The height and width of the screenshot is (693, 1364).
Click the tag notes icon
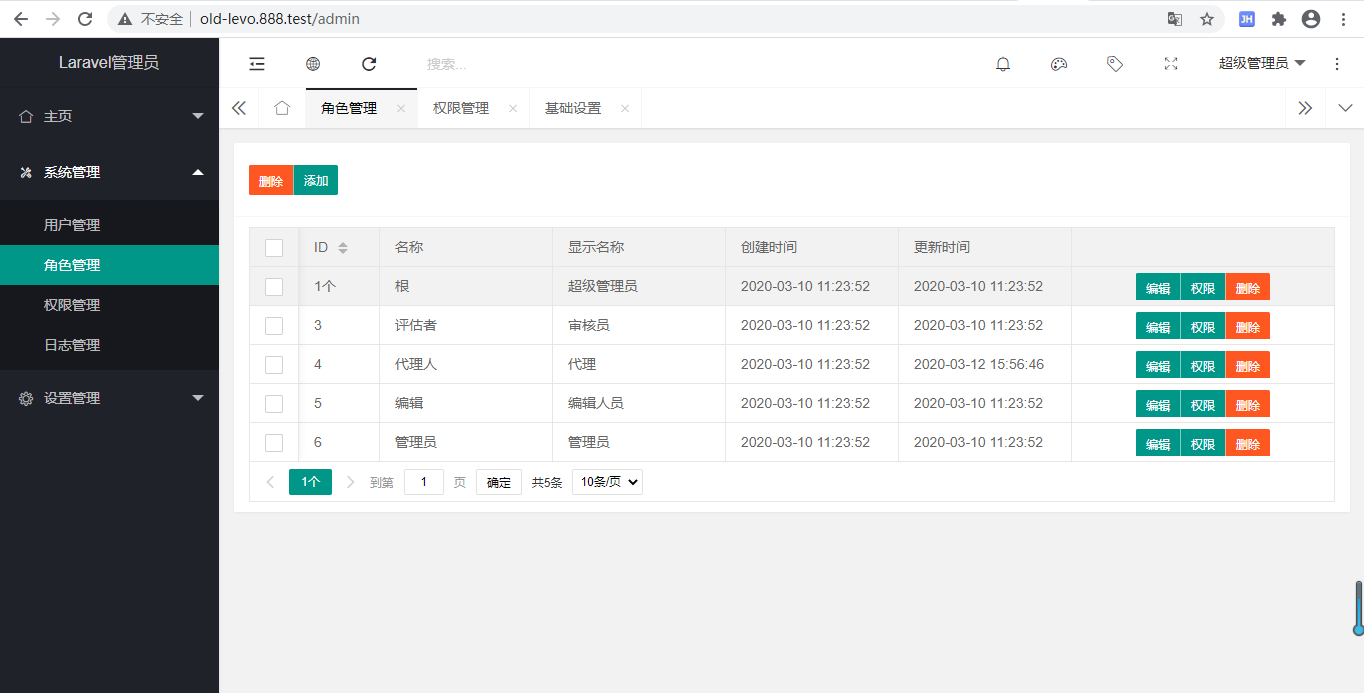pos(1115,64)
